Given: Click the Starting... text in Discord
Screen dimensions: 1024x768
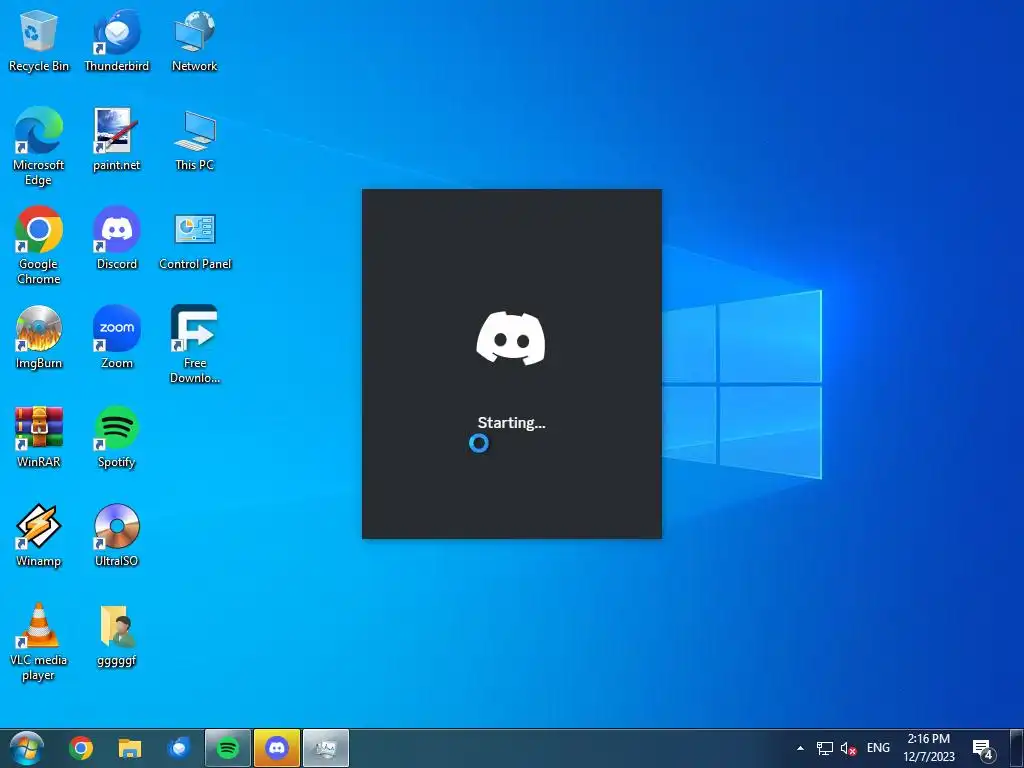Looking at the screenshot, I should 511,423.
